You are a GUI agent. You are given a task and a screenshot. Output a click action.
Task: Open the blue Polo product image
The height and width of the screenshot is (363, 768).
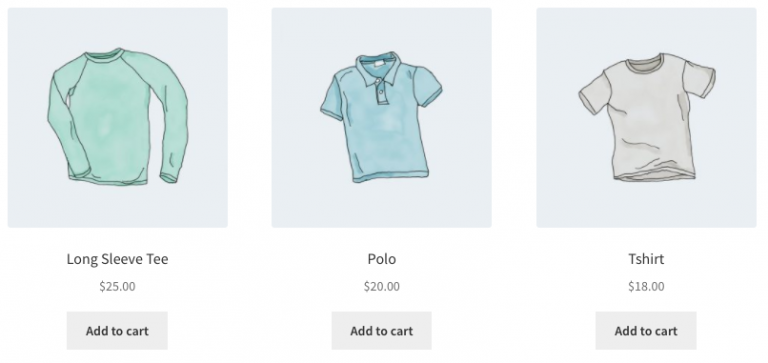point(382,118)
